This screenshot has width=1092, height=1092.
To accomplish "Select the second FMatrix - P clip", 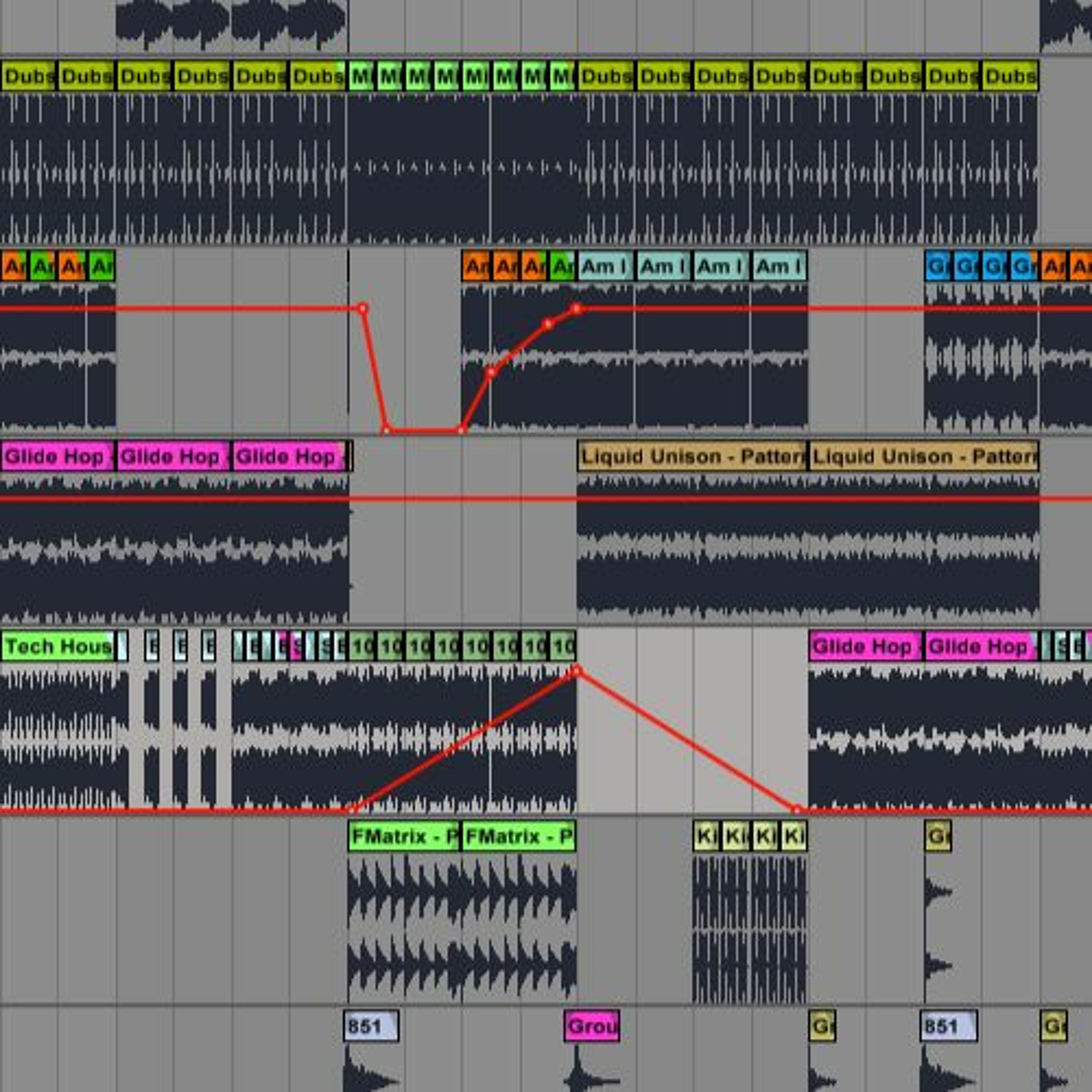I will pyautogui.click(x=519, y=836).
